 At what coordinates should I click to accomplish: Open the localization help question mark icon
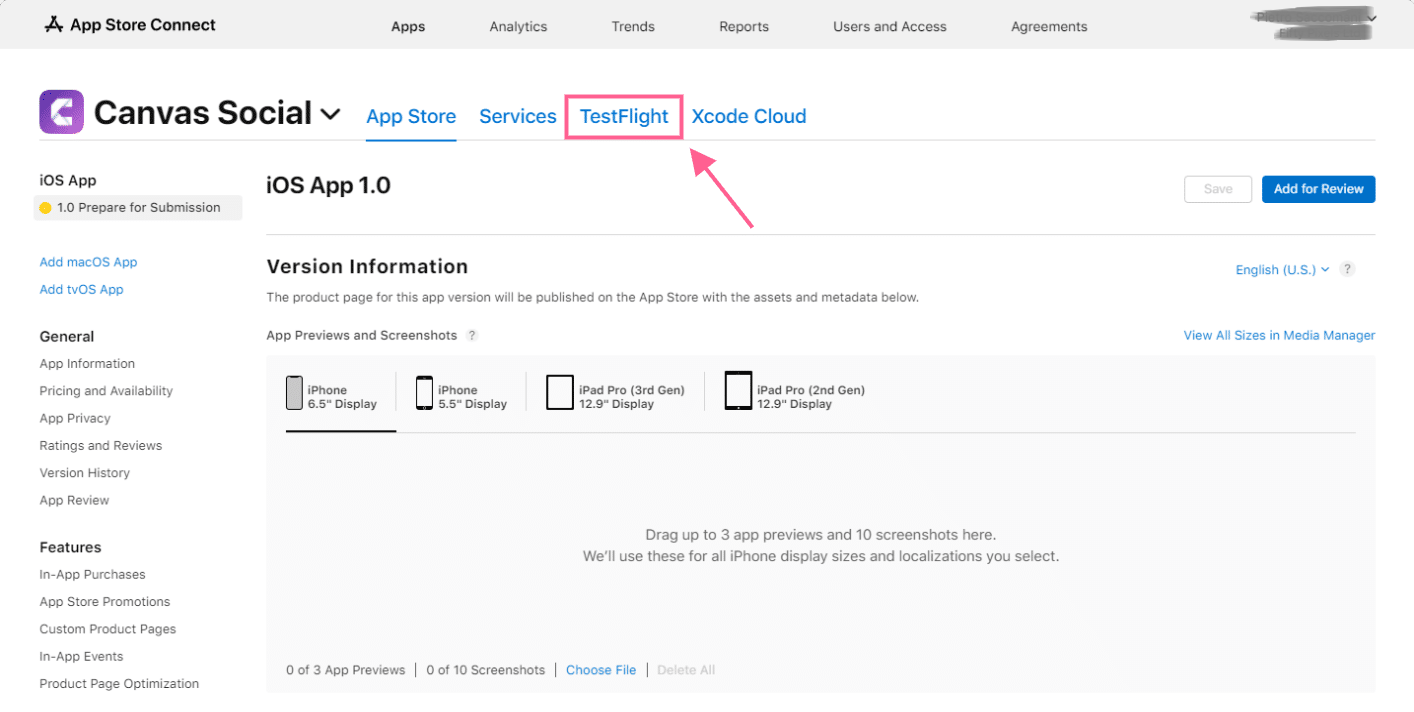1347,269
